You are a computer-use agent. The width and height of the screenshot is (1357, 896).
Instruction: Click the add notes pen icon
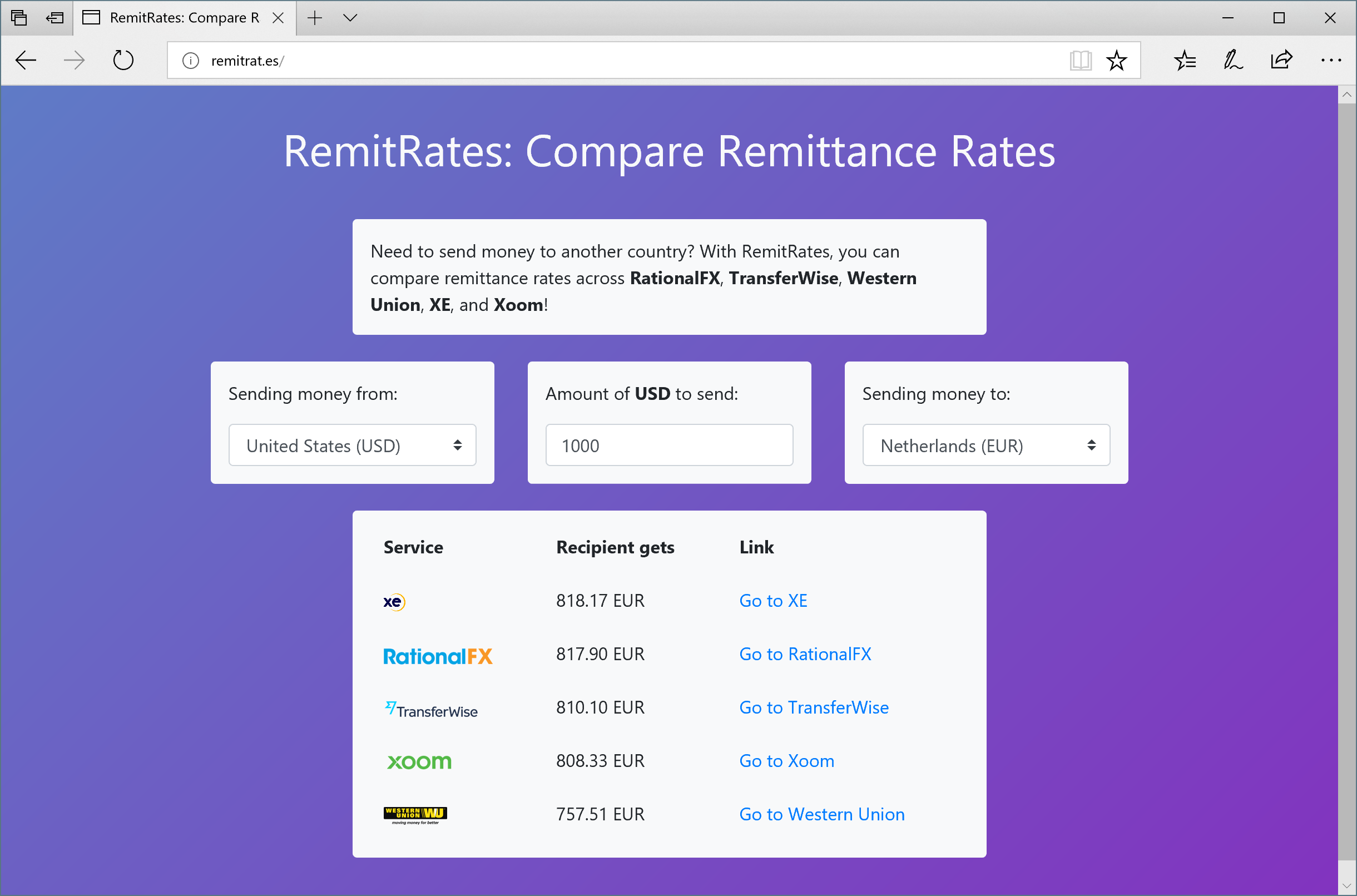click(x=1232, y=60)
